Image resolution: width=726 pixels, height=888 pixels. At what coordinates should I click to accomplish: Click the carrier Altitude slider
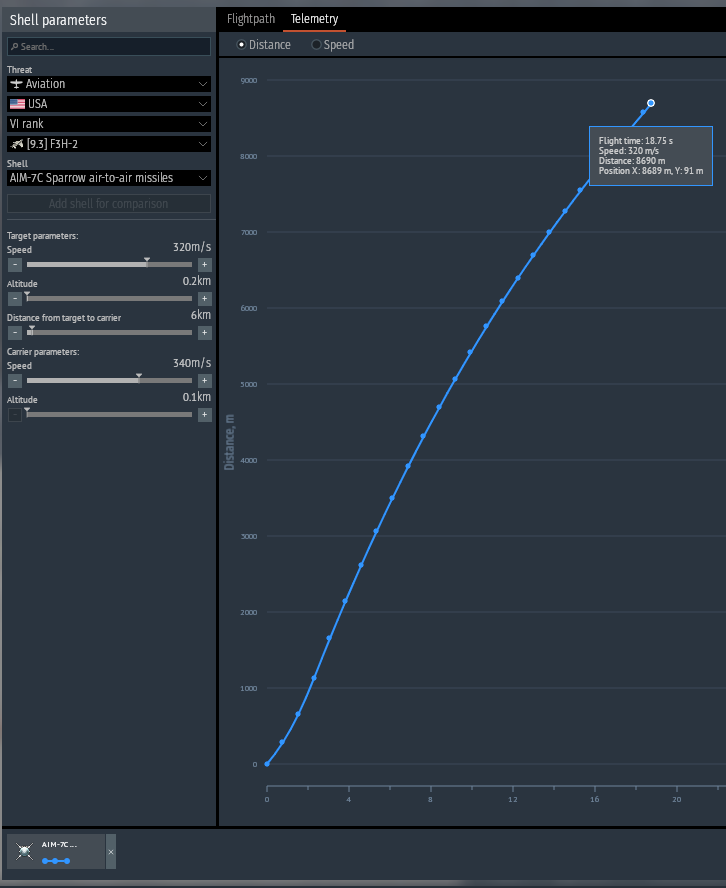click(x=109, y=415)
